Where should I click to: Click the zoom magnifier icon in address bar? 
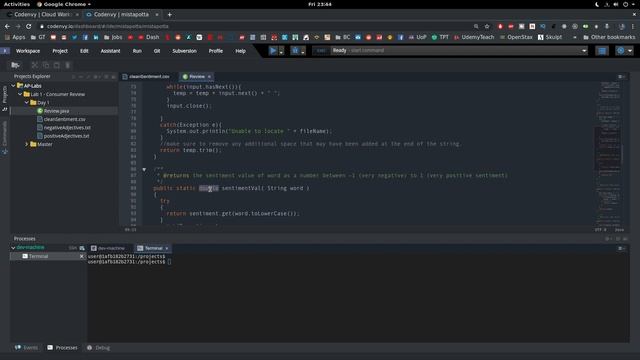(476, 26)
